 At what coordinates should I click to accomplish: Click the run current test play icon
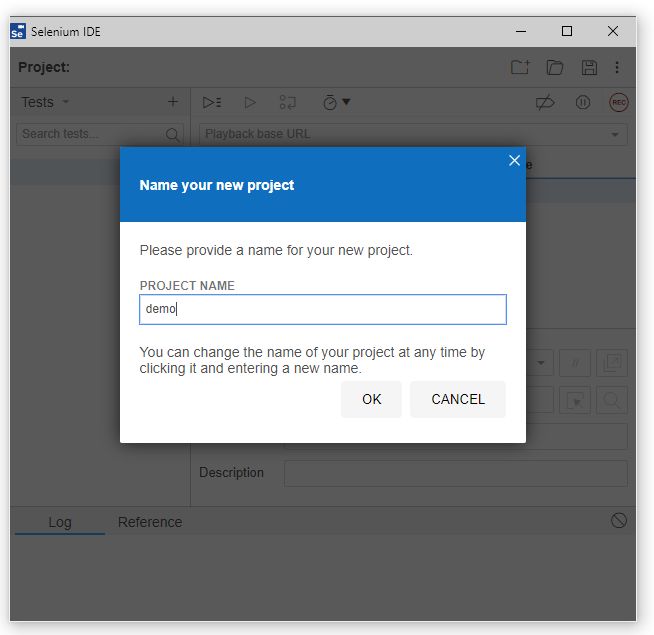(250, 102)
